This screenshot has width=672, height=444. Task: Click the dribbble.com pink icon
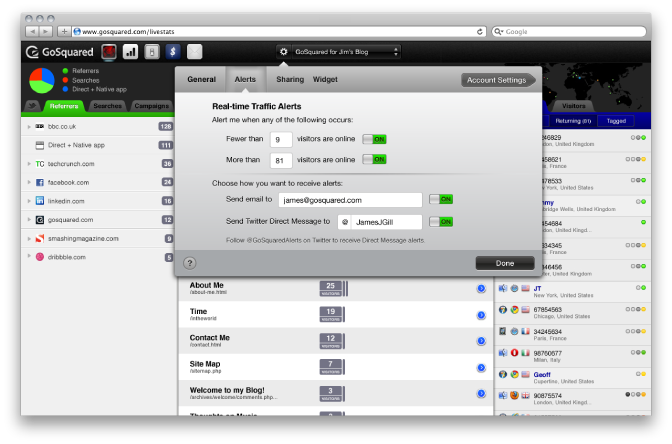pos(39,257)
